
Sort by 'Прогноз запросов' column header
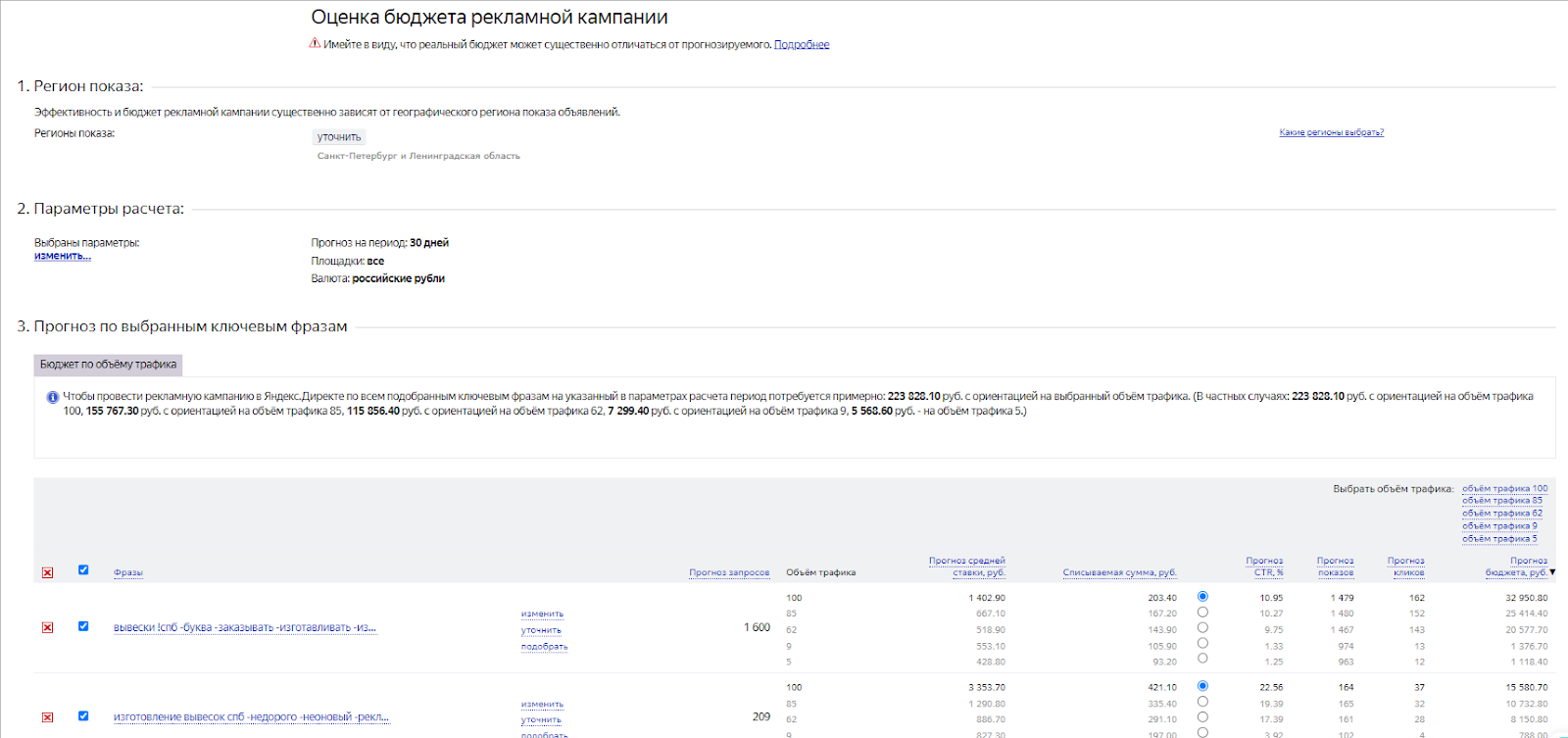tap(729, 572)
